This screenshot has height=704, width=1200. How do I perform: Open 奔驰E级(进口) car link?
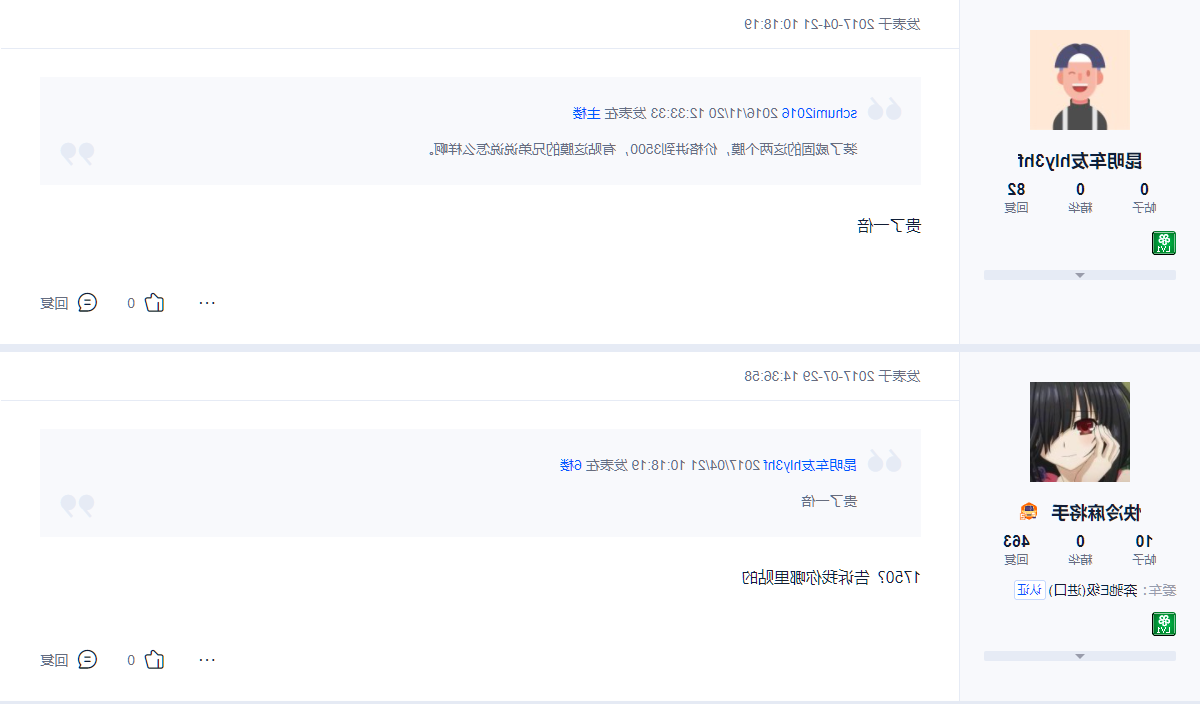[x=1094, y=590]
